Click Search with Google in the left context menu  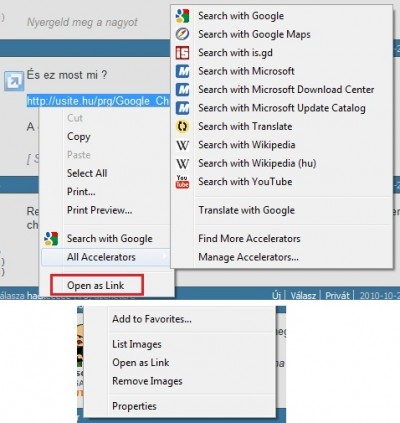click(x=110, y=239)
